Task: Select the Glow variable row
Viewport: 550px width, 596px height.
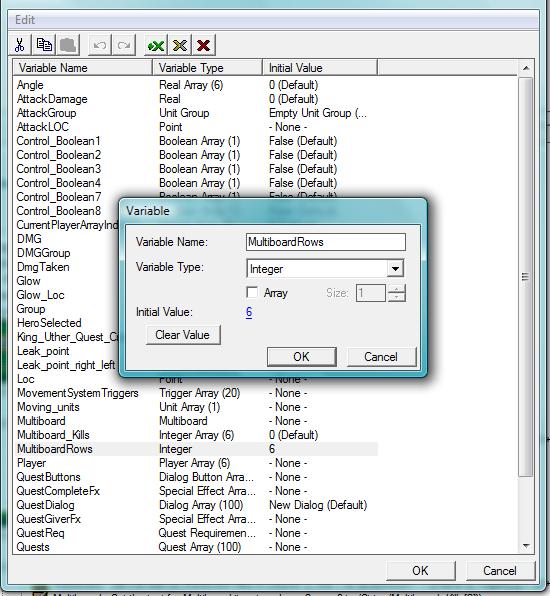Action: tap(29, 281)
